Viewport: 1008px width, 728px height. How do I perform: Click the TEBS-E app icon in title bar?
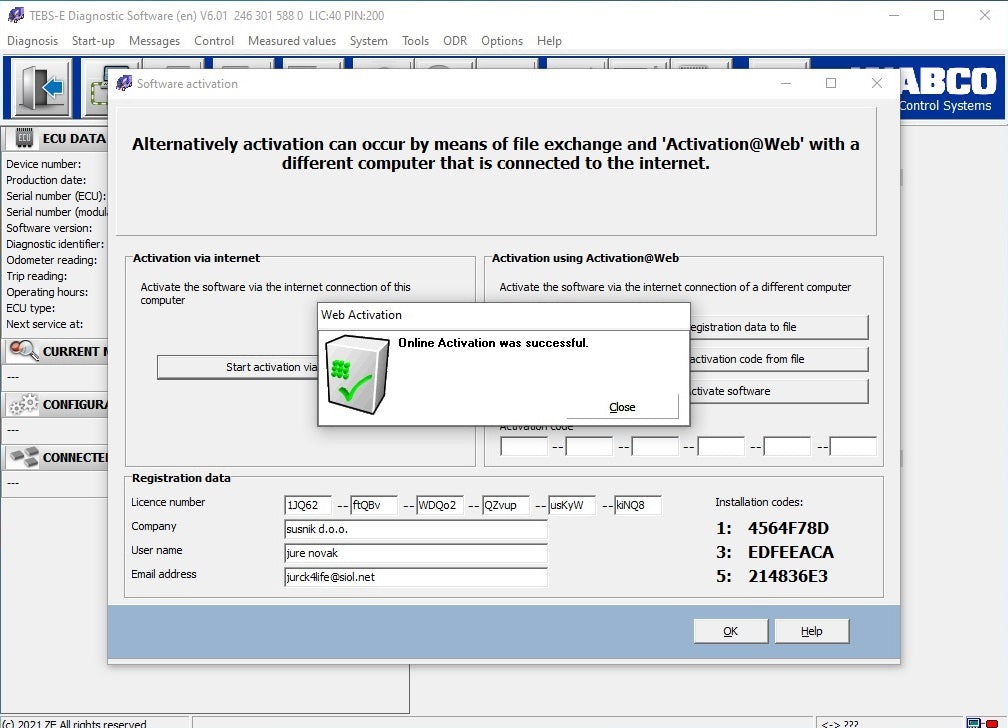tap(15, 15)
